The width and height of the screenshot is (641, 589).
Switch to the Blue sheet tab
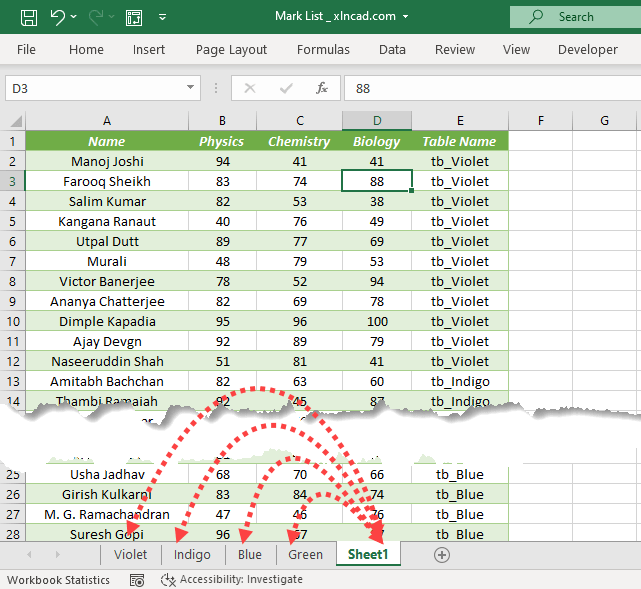pyautogui.click(x=250, y=555)
